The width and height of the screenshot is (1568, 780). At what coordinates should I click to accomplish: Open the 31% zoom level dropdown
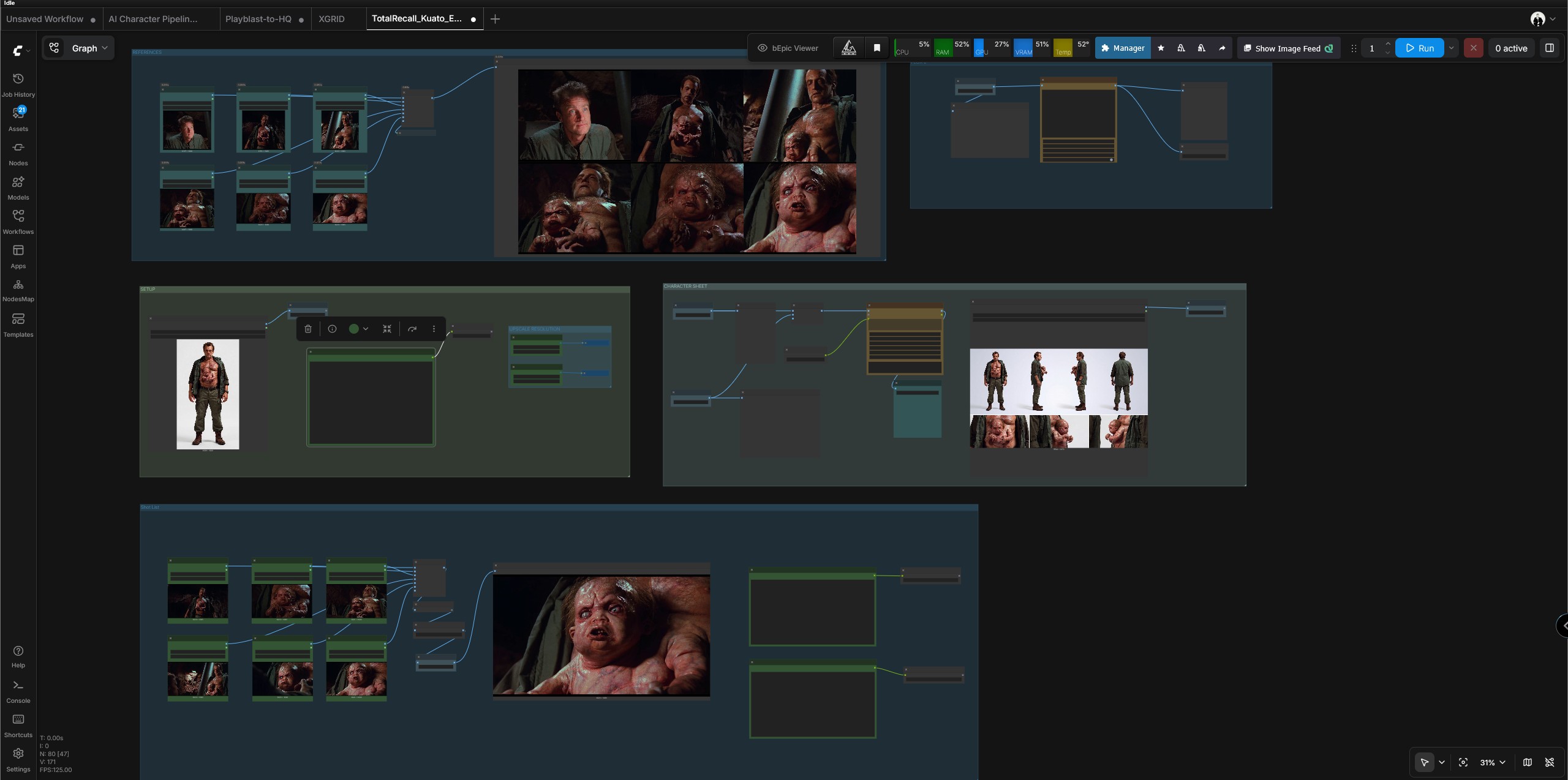[x=1493, y=762]
